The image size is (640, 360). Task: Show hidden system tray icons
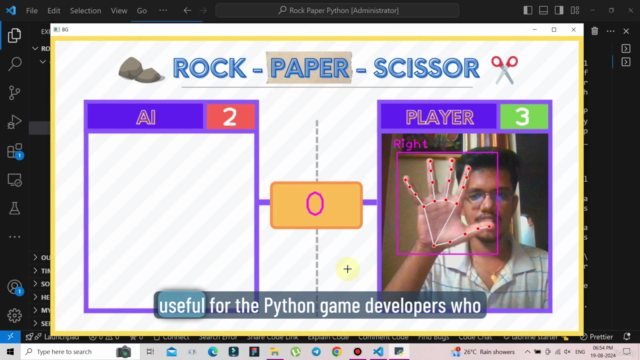[527, 351]
